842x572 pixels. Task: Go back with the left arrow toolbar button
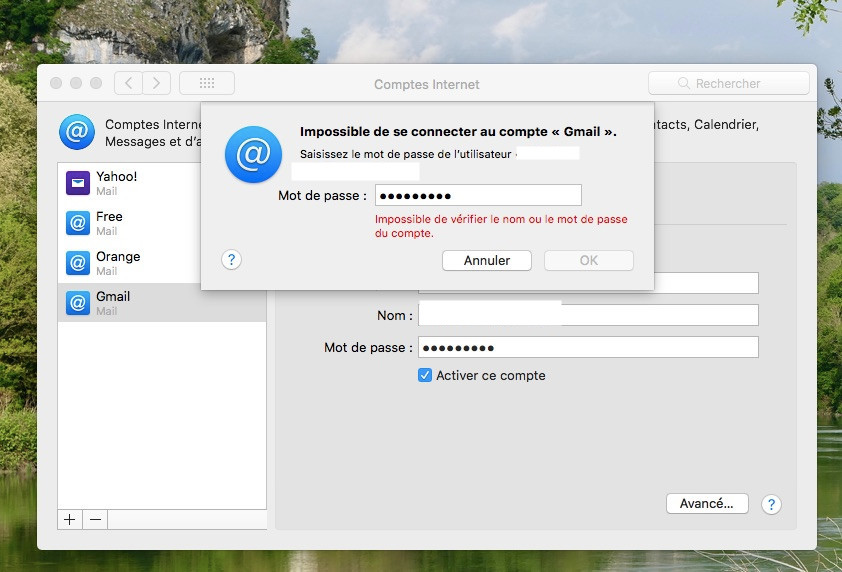128,83
